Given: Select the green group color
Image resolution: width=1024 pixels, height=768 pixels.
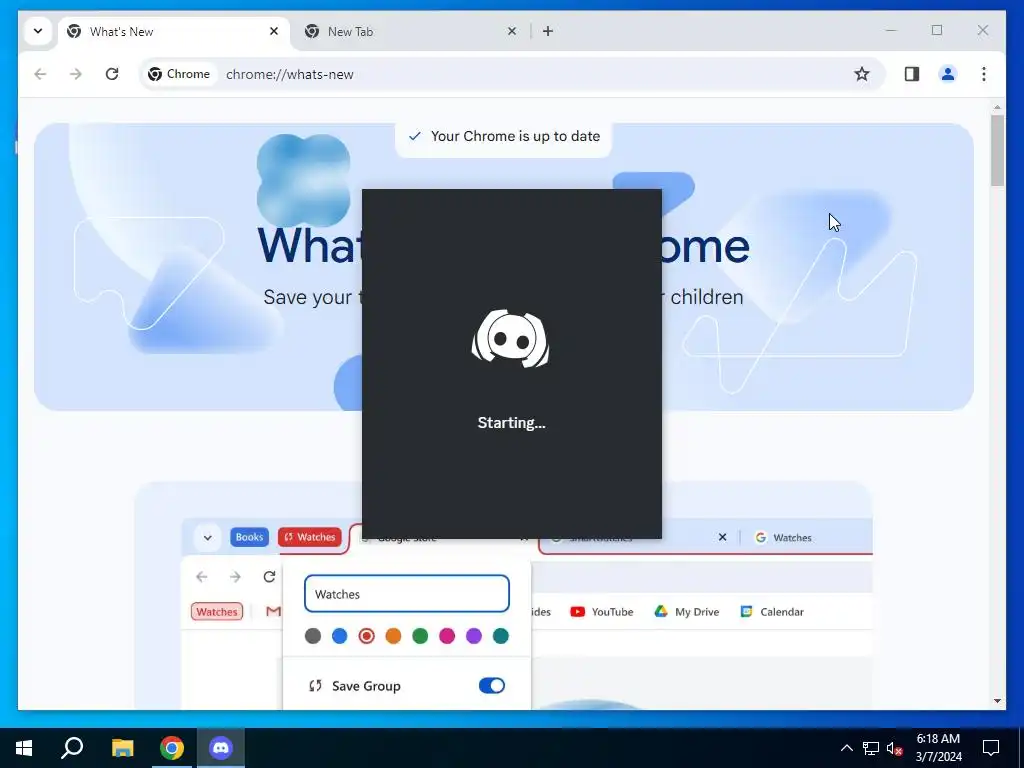Looking at the screenshot, I should pyautogui.click(x=420, y=635).
